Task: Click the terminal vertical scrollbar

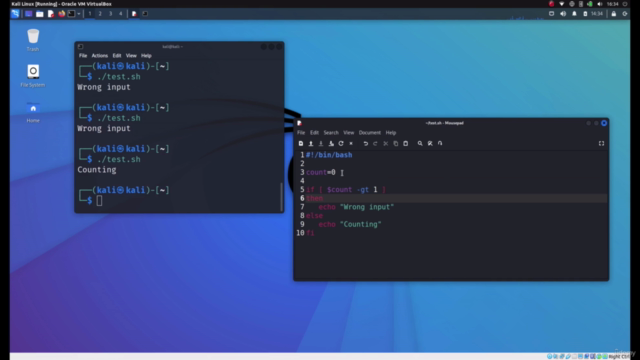Action: pos(281,197)
